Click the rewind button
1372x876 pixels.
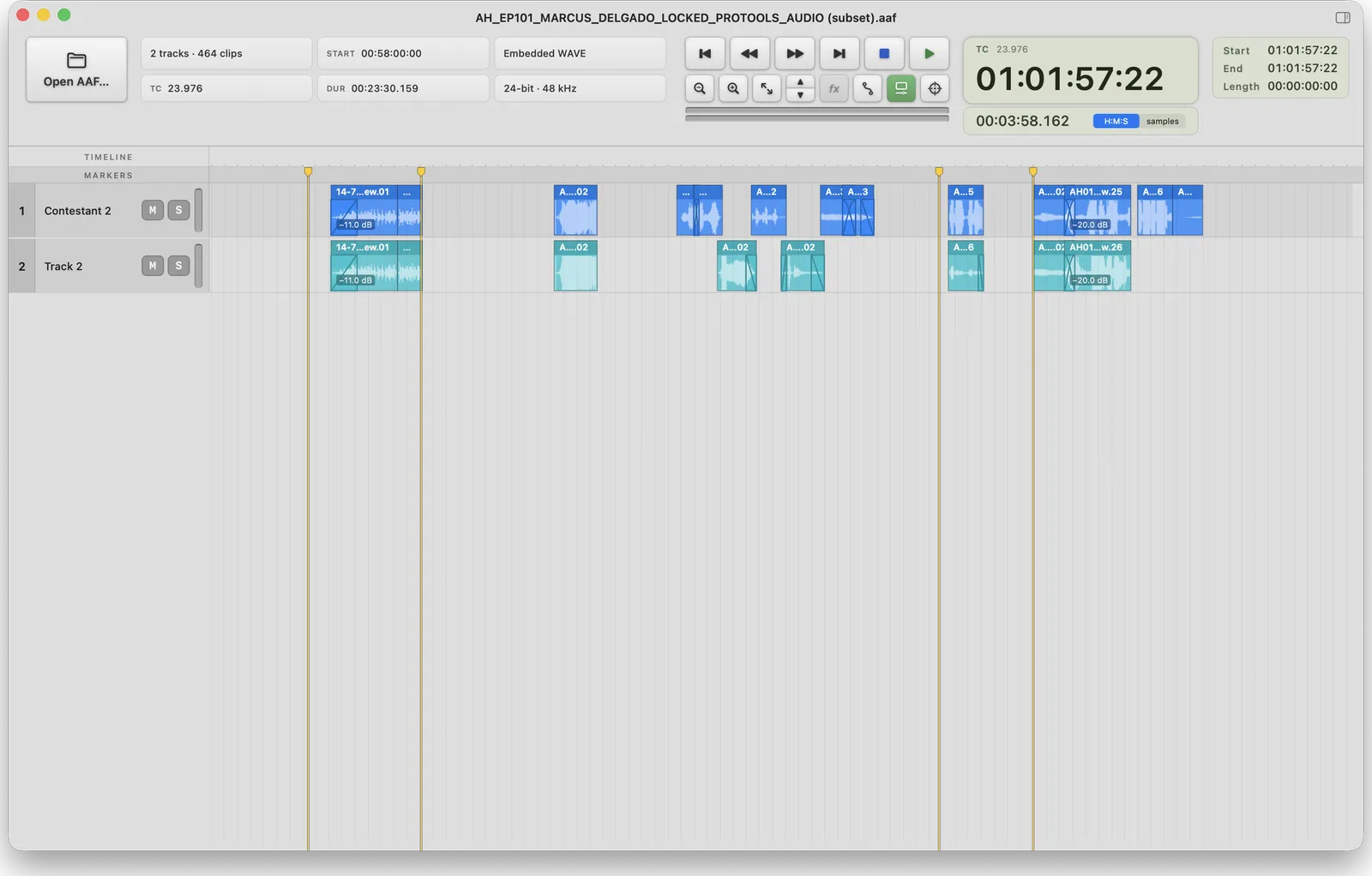[x=749, y=53]
